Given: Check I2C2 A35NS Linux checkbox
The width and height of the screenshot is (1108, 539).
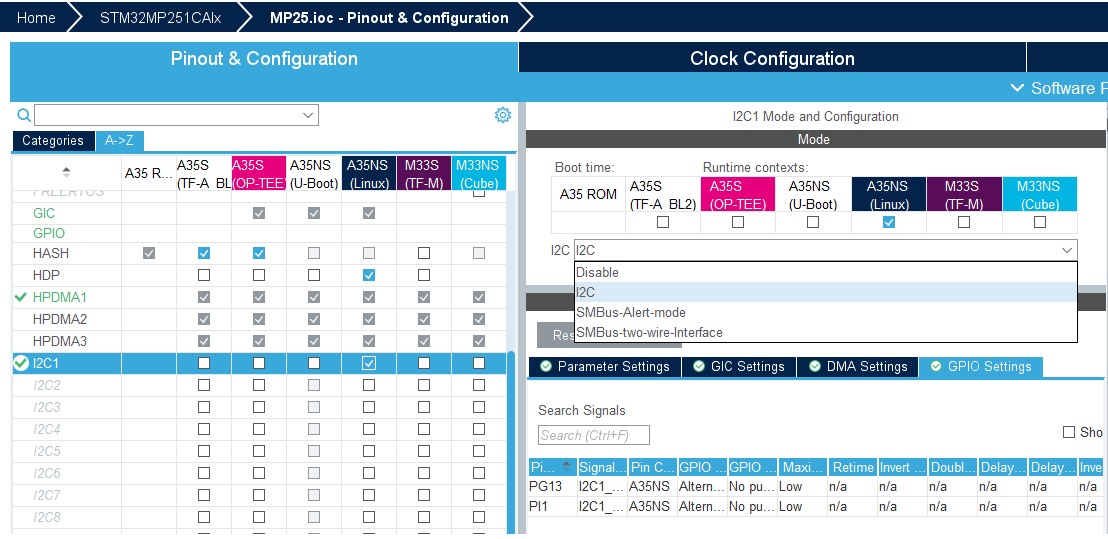Looking at the screenshot, I should [x=369, y=385].
